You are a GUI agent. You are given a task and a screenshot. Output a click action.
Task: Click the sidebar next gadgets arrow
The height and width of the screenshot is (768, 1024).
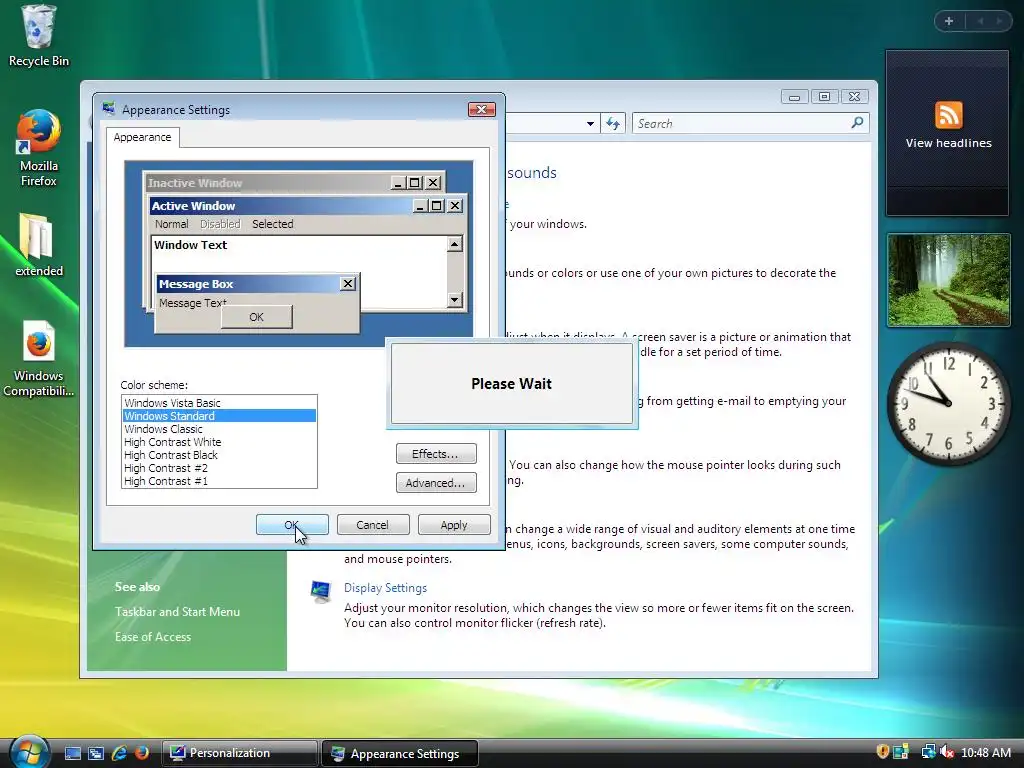coord(999,21)
